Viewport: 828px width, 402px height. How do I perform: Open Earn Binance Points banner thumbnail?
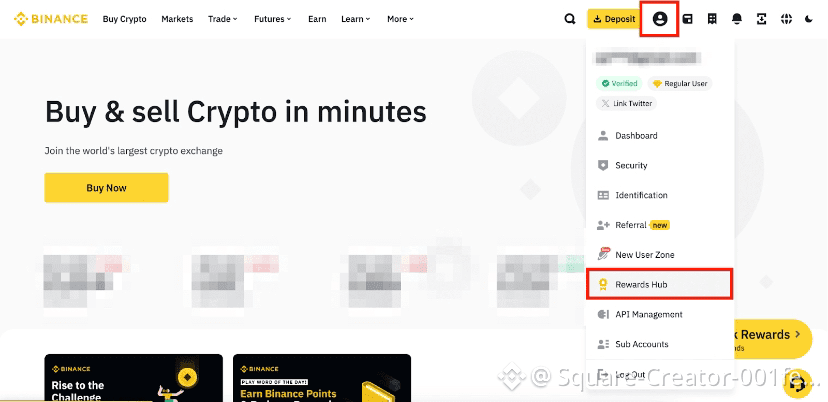point(322,378)
